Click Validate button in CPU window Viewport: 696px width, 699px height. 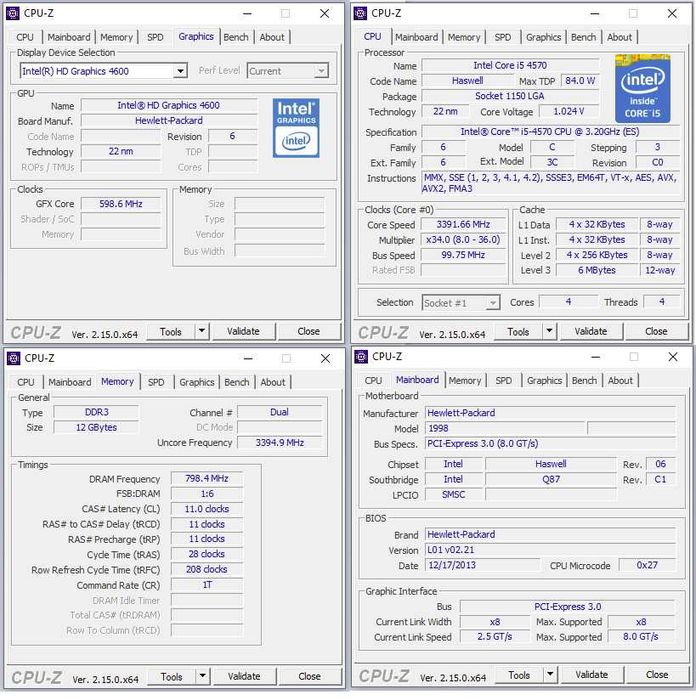(591, 331)
